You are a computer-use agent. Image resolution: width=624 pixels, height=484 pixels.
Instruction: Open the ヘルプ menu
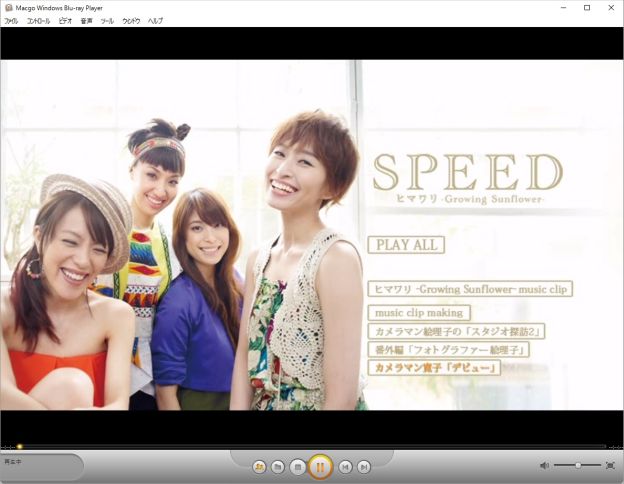click(155, 21)
